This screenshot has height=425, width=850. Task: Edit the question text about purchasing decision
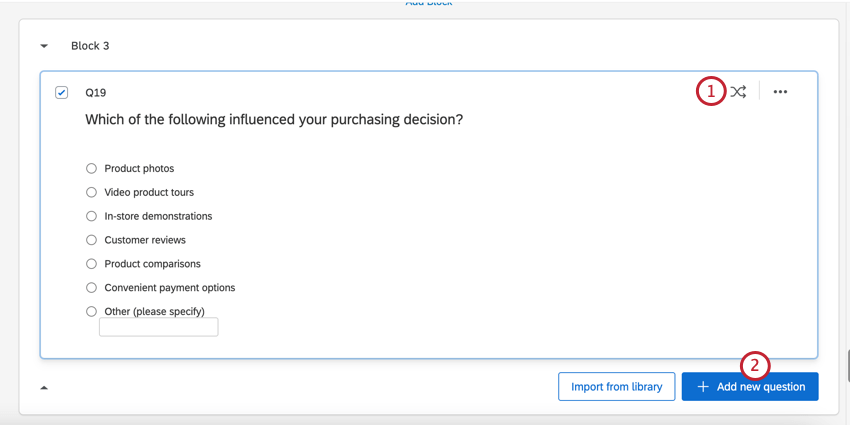[x=274, y=120]
